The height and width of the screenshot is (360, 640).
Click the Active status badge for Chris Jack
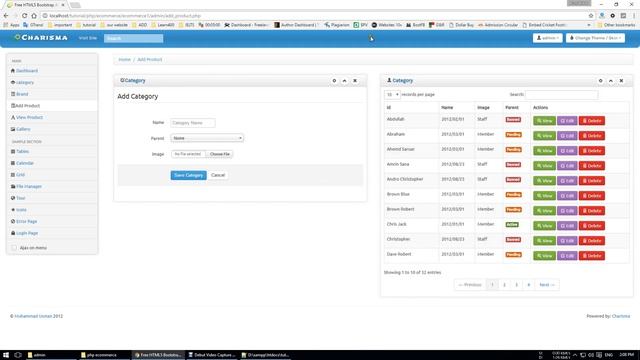point(512,225)
